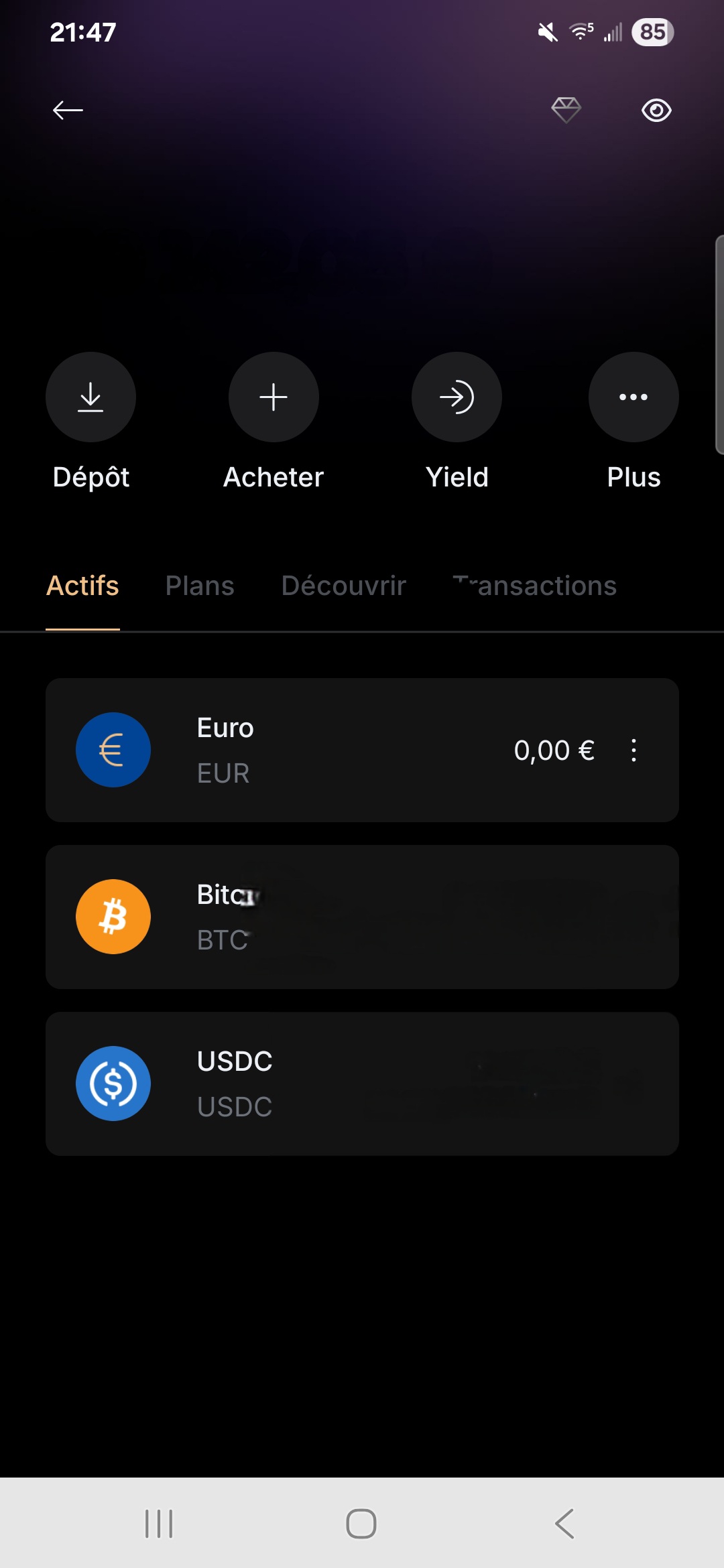Expand the Plus three-dots menu
Screen dimensions: 724x1568
tap(633, 397)
